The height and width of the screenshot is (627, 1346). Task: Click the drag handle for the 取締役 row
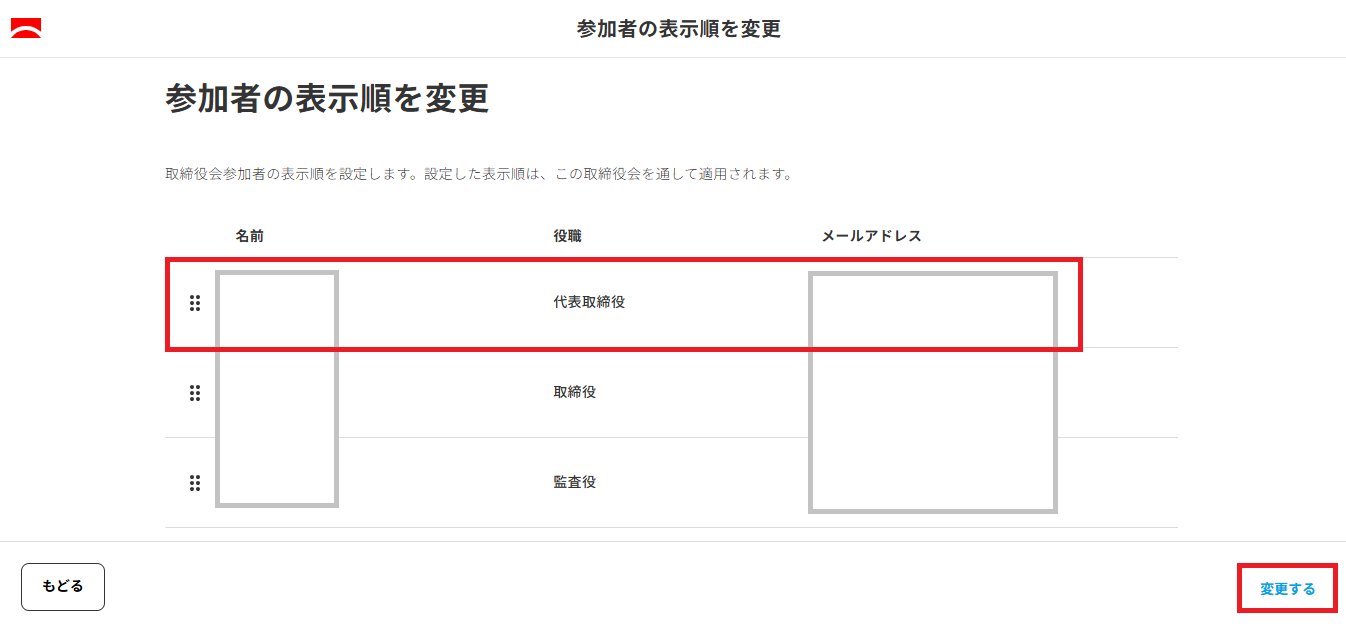tap(195, 393)
